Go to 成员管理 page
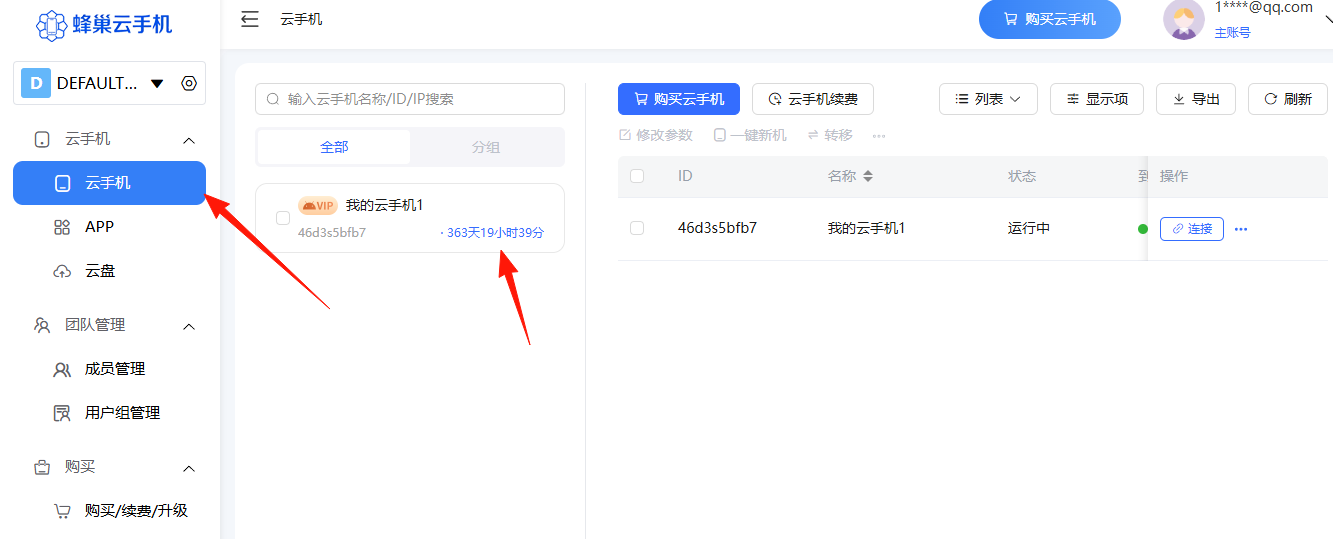 tap(109, 369)
